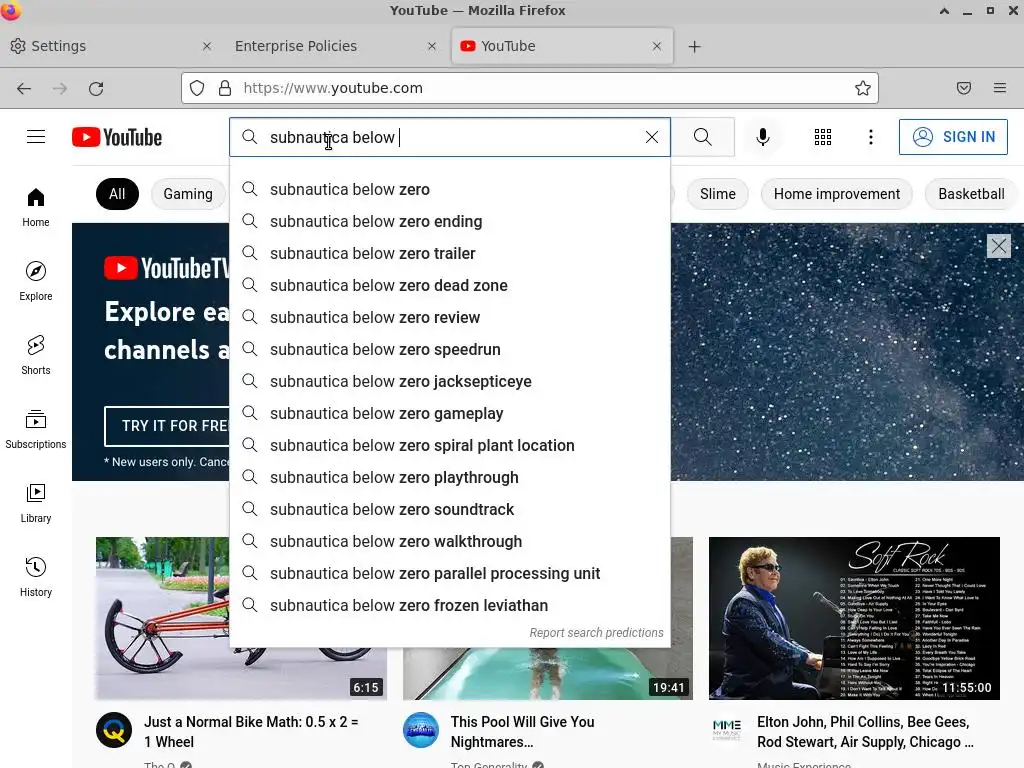Open the Soft Rock Elton John video thumbnail

(854, 618)
